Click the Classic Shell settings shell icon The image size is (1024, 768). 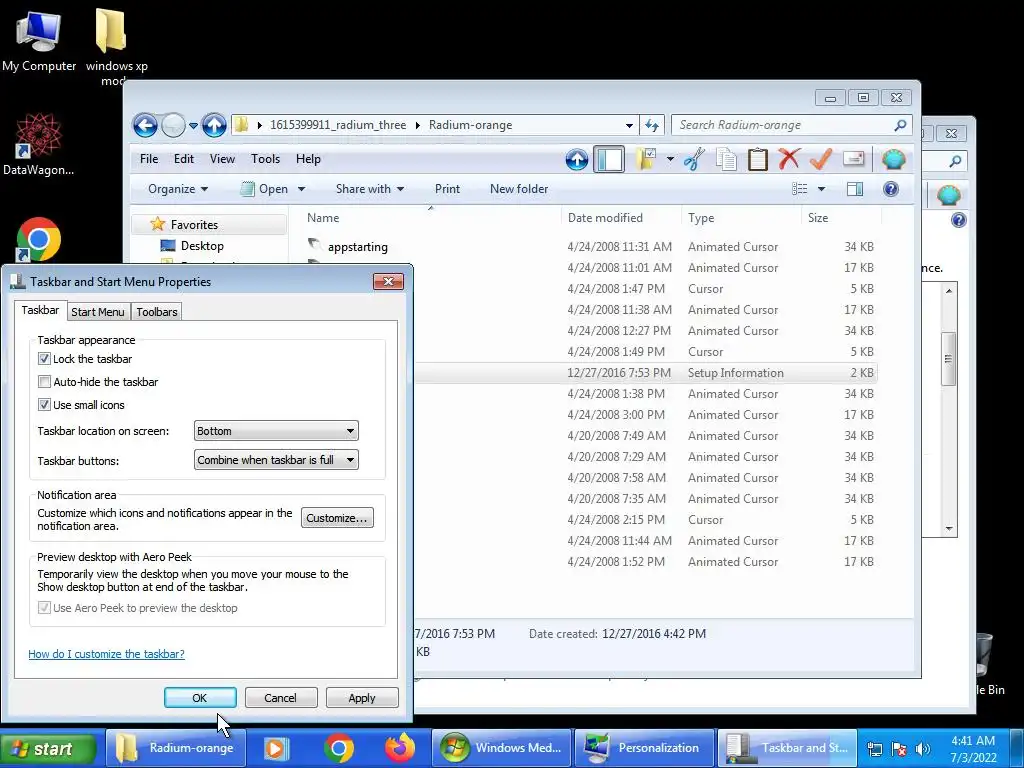point(893,159)
